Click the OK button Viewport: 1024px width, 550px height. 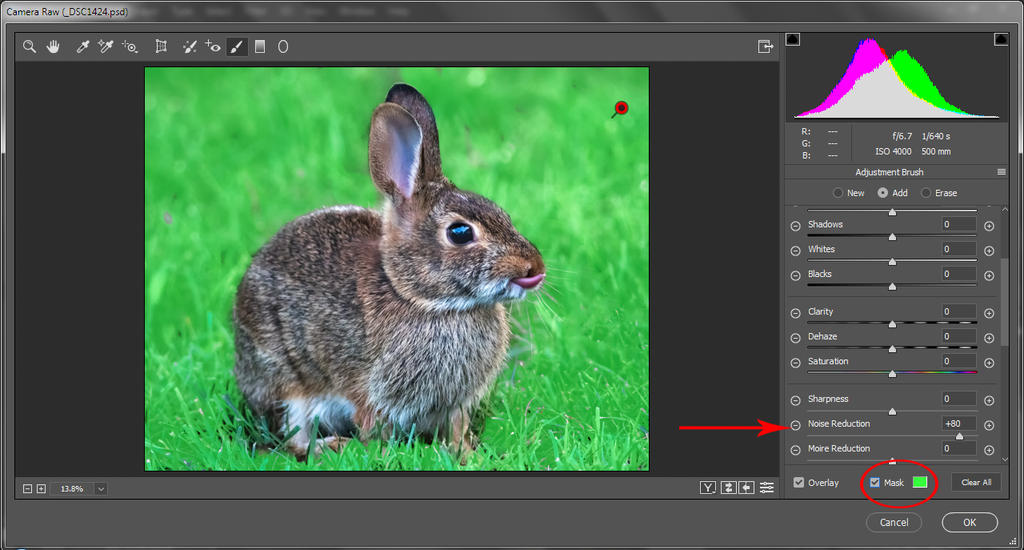click(969, 522)
